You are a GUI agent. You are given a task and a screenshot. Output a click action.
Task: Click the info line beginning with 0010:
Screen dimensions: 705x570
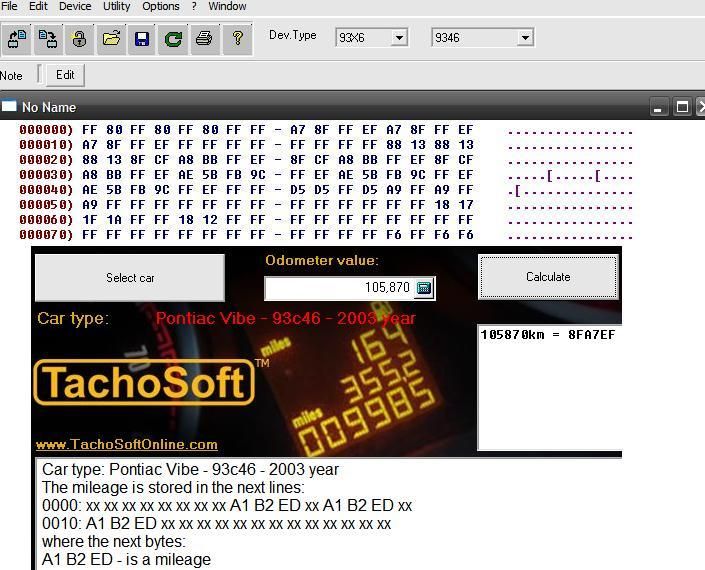point(216,524)
